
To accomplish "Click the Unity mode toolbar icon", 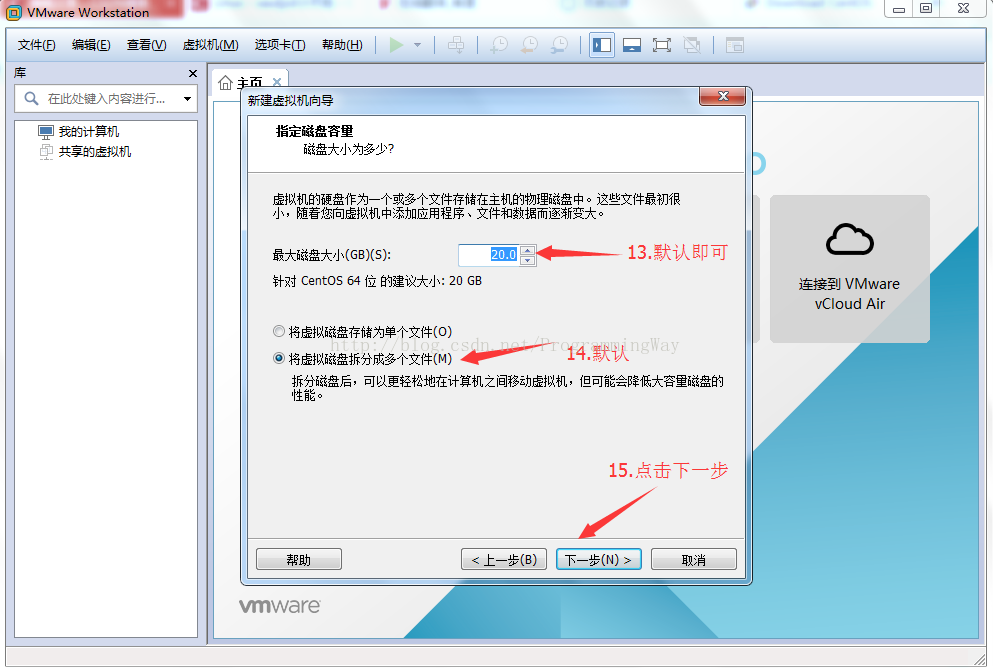I will pos(692,45).
